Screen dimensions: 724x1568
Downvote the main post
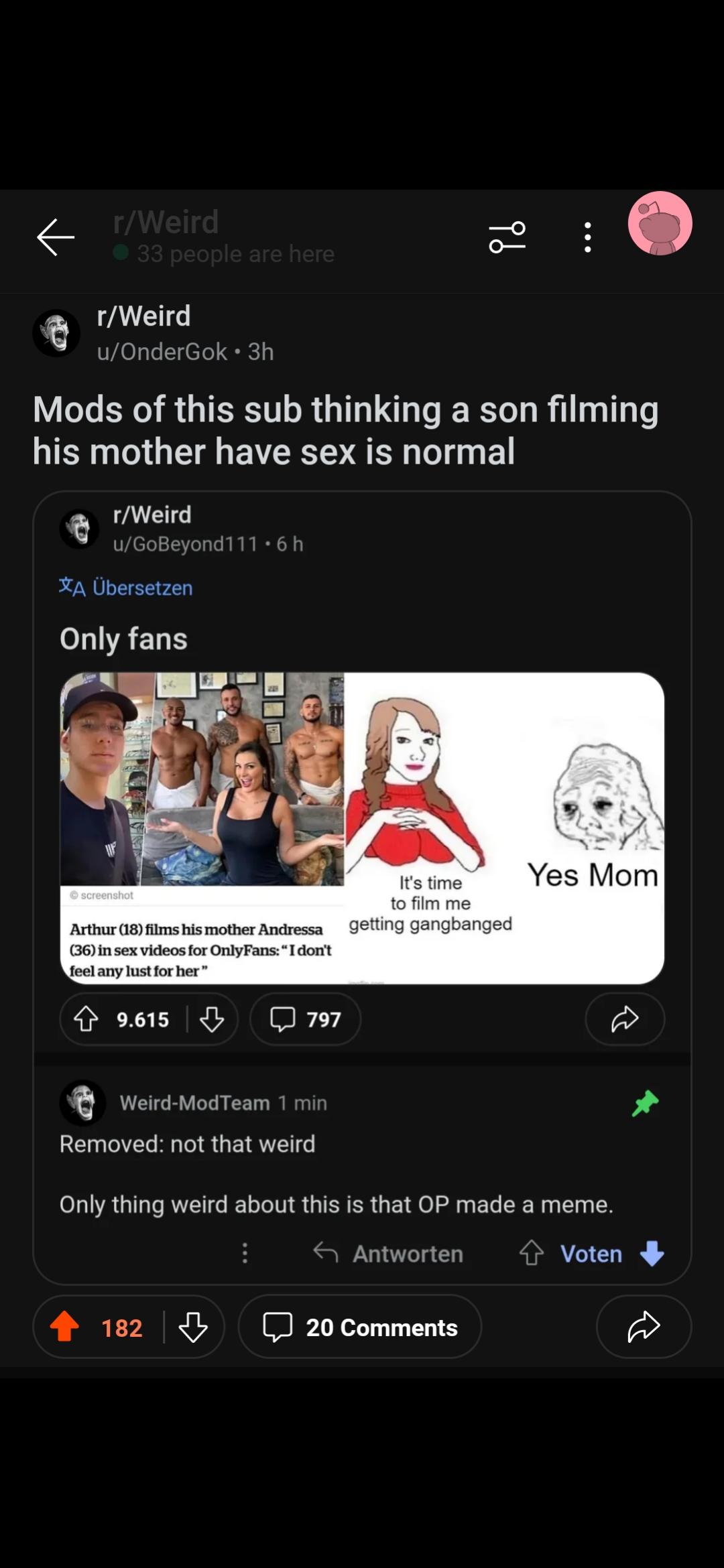point(193,1327)
